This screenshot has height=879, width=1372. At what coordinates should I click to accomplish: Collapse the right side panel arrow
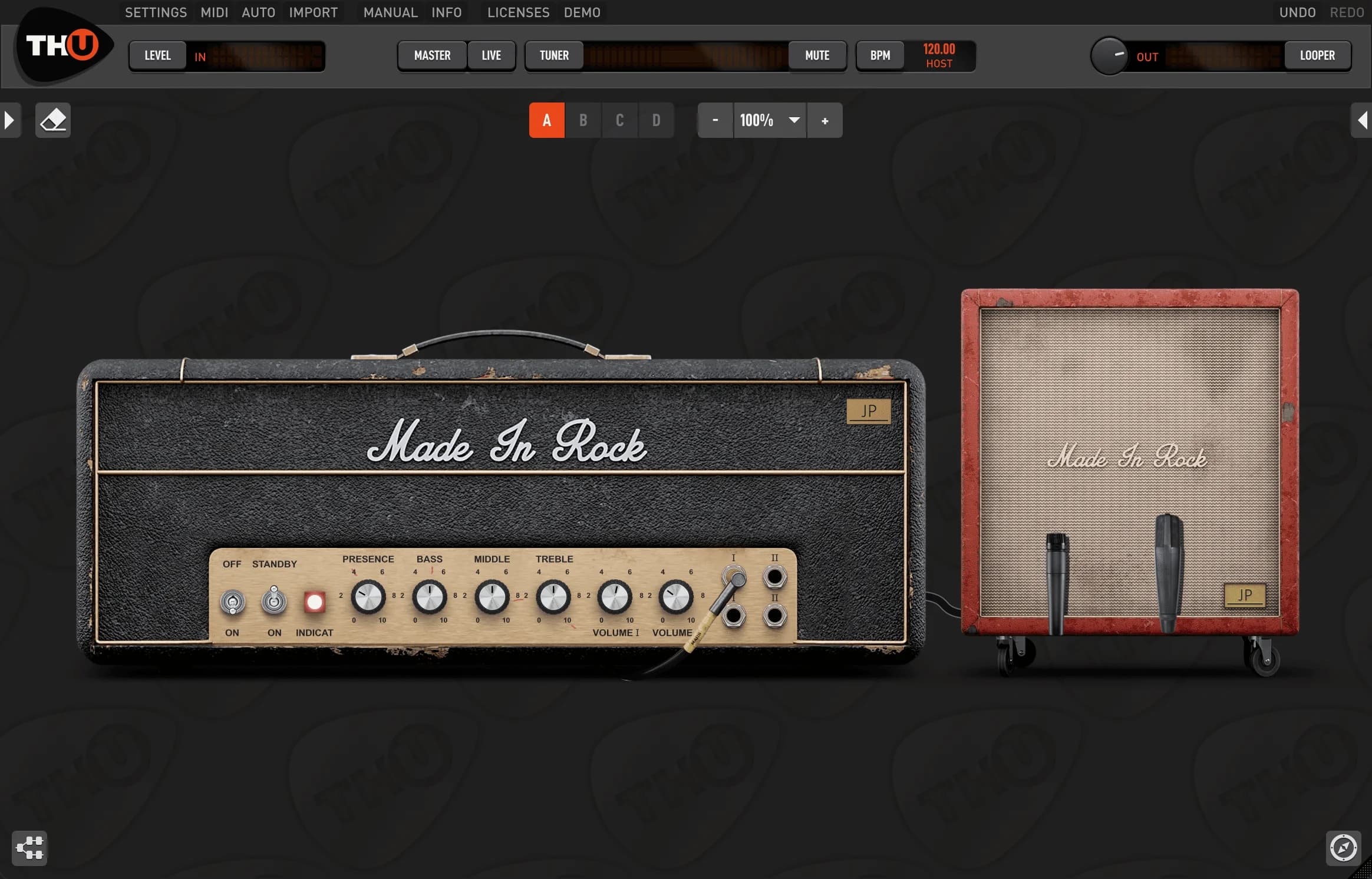[x=1363, y=120]
